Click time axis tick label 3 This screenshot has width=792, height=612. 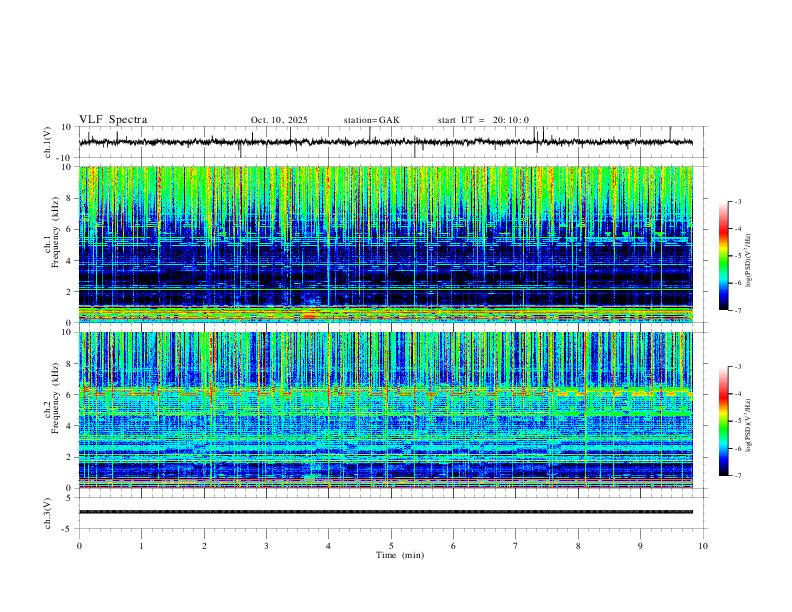click(266, 546)
